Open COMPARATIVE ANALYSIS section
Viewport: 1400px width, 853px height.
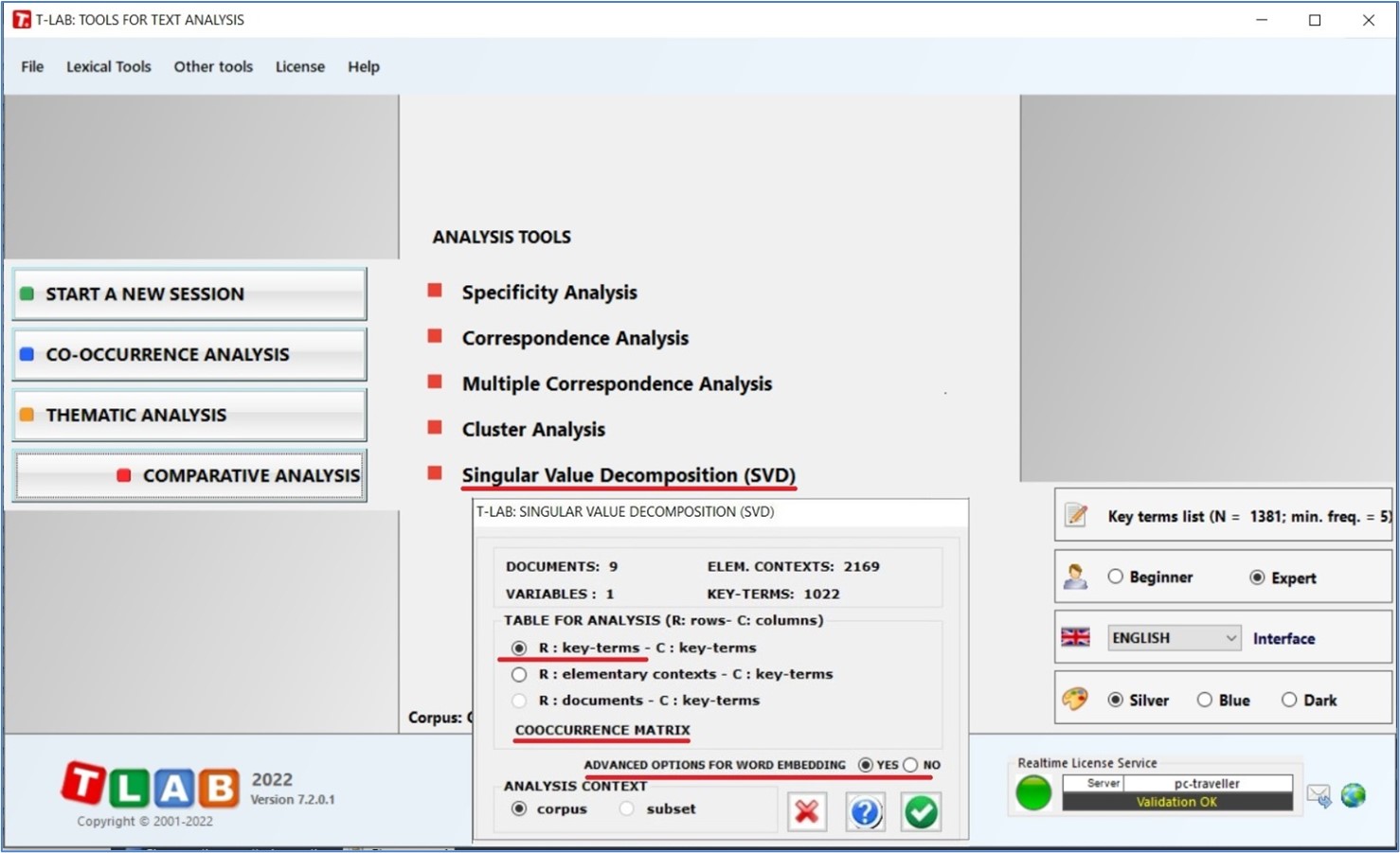pos(189,475)
